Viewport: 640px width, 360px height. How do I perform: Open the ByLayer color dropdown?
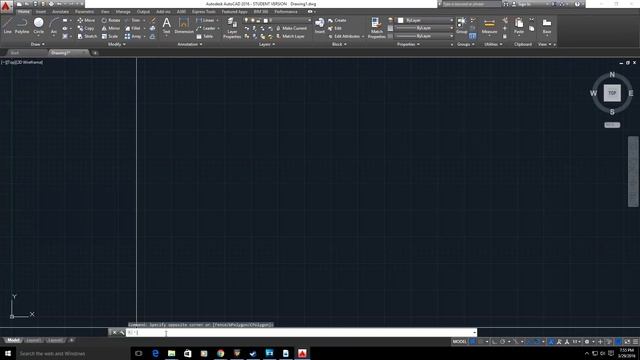[425, 20]
